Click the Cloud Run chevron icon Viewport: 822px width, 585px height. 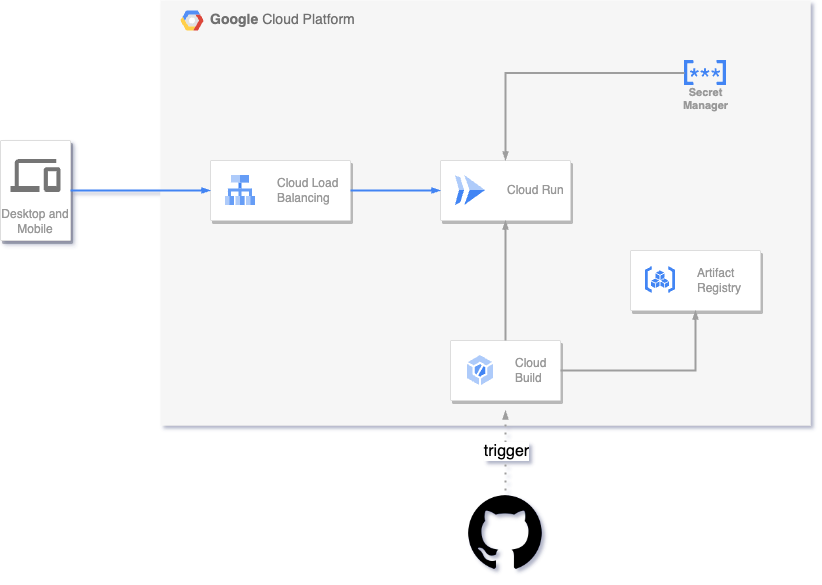[469, 190]
